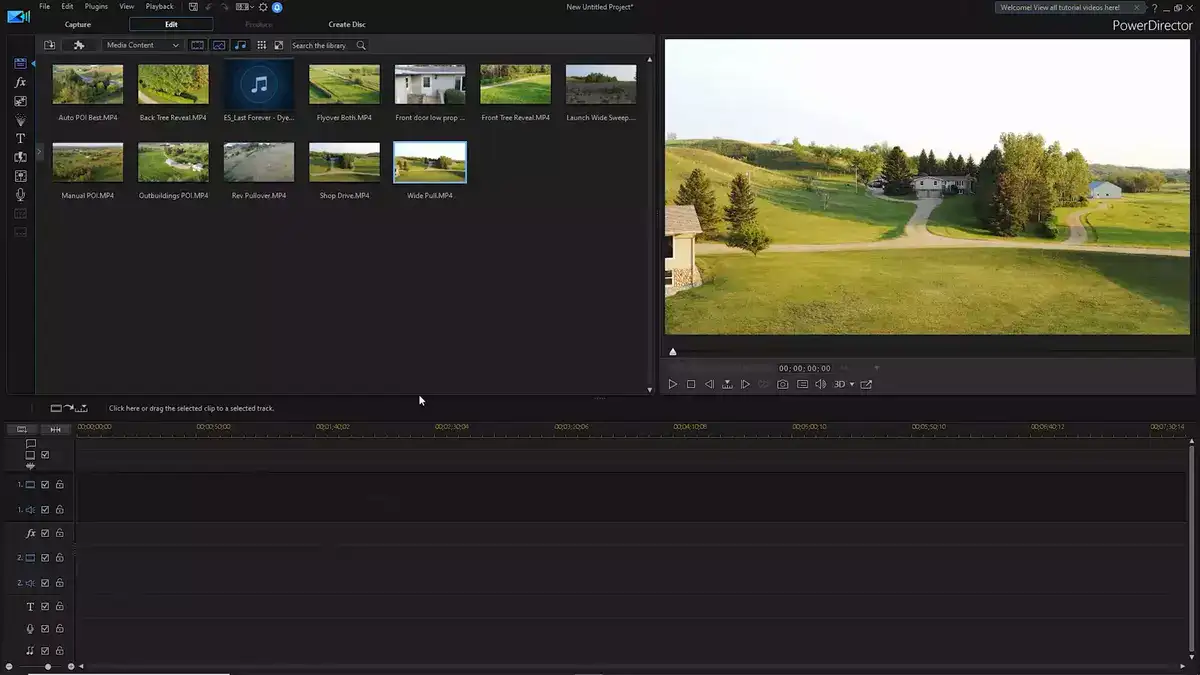
Task: Expand the aspect ratio dropdown in top toolbar
Action: [x=252, y=7]
